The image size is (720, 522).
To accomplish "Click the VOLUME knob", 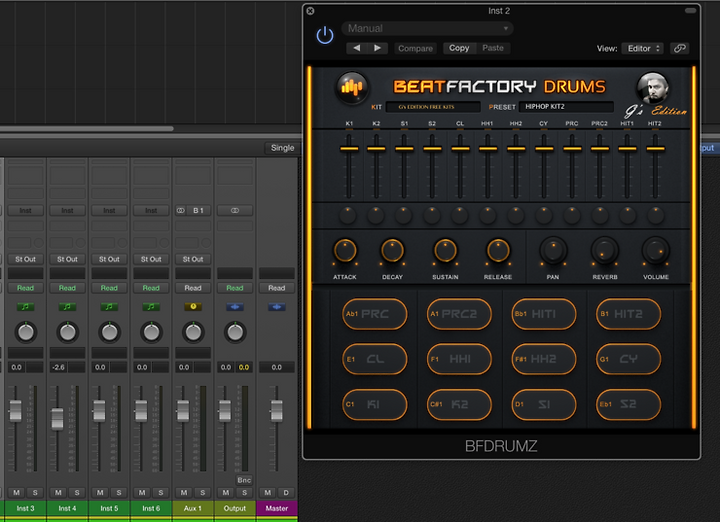I will tap(656, 250).
